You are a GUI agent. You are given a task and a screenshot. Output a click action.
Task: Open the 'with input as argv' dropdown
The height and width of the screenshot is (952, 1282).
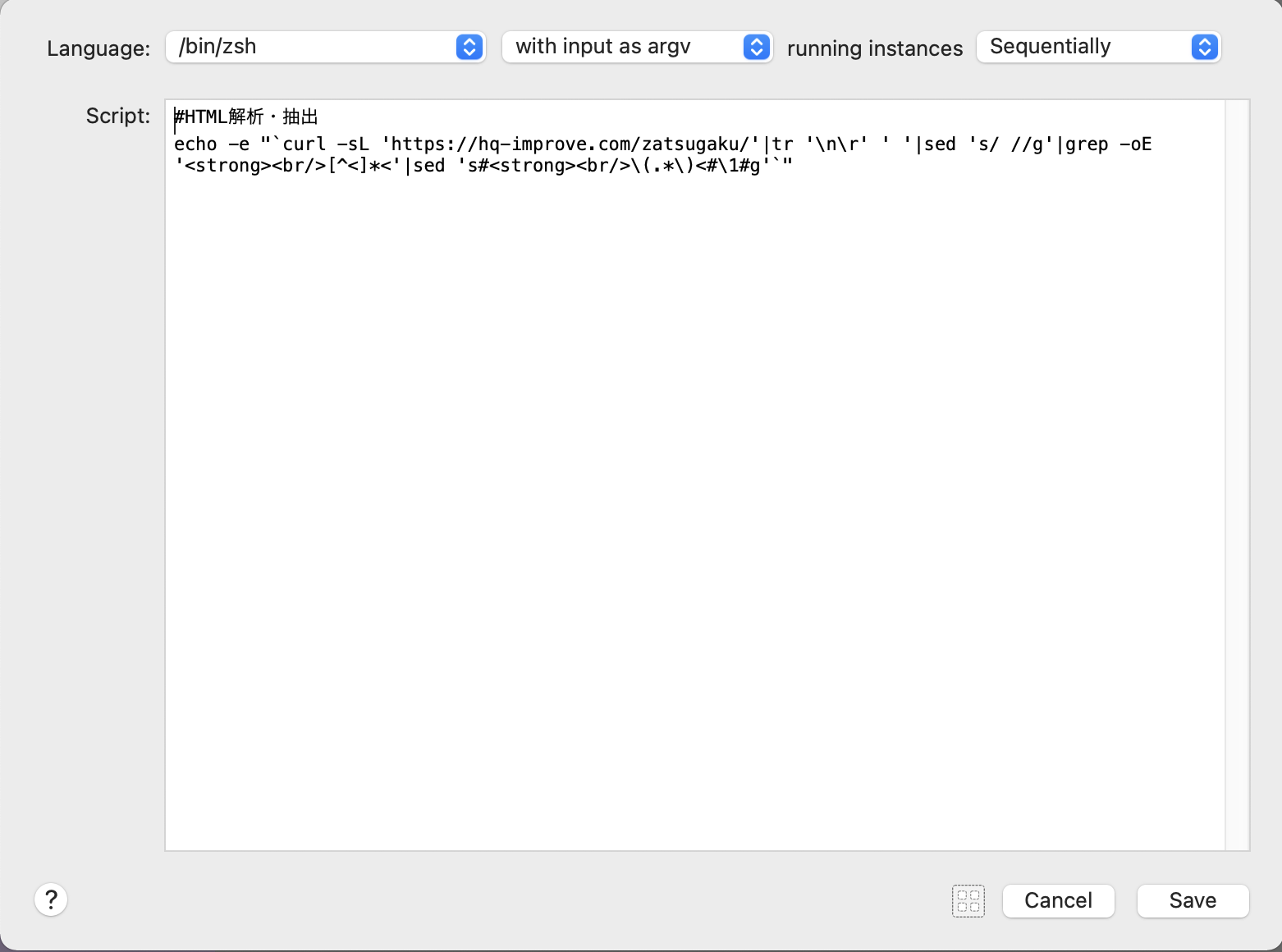coord(637,47)
